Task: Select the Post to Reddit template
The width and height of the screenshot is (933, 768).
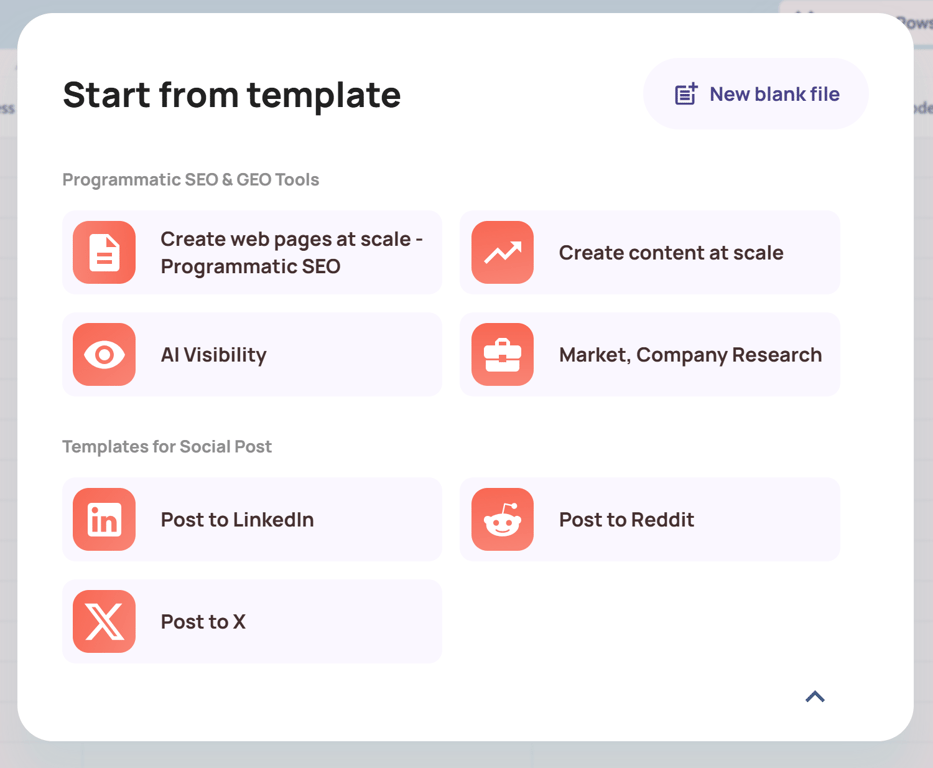Action: pyautogui.click(x=626, y=520)
